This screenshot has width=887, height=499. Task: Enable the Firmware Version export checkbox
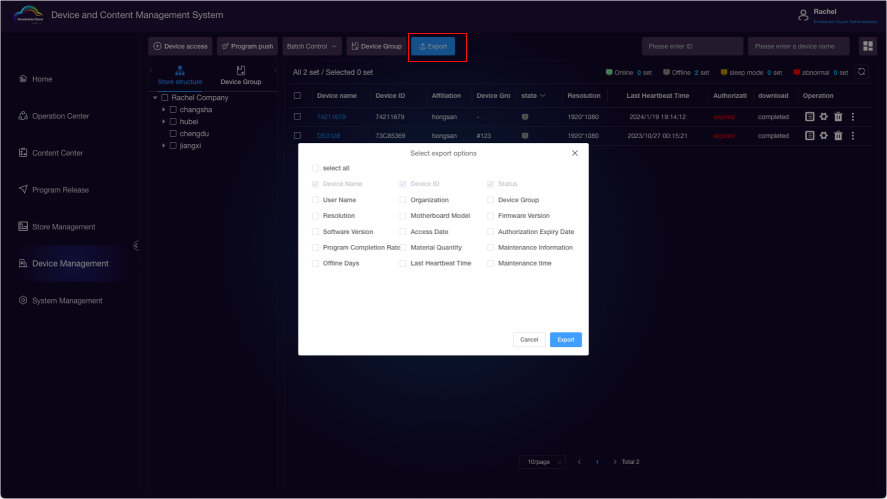click(x=491, y=216)
